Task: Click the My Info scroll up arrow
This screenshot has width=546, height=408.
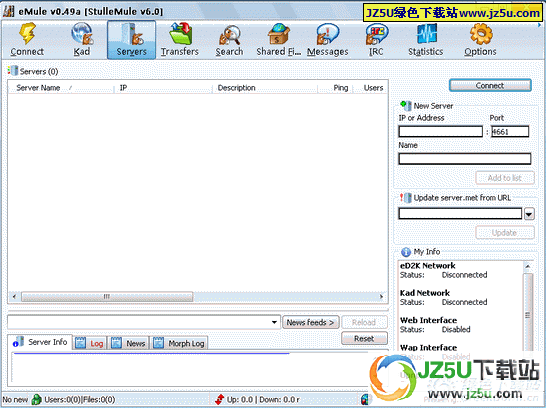Action: (x=528, y=266)
